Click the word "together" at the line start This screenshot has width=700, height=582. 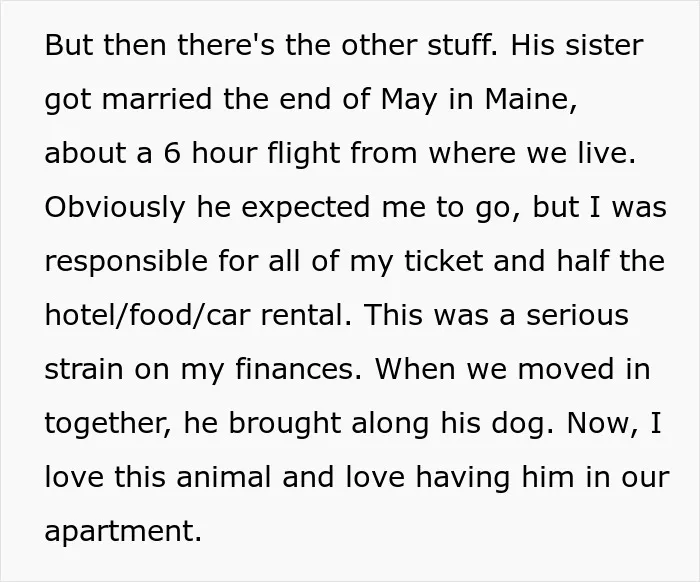click(105, 424)
